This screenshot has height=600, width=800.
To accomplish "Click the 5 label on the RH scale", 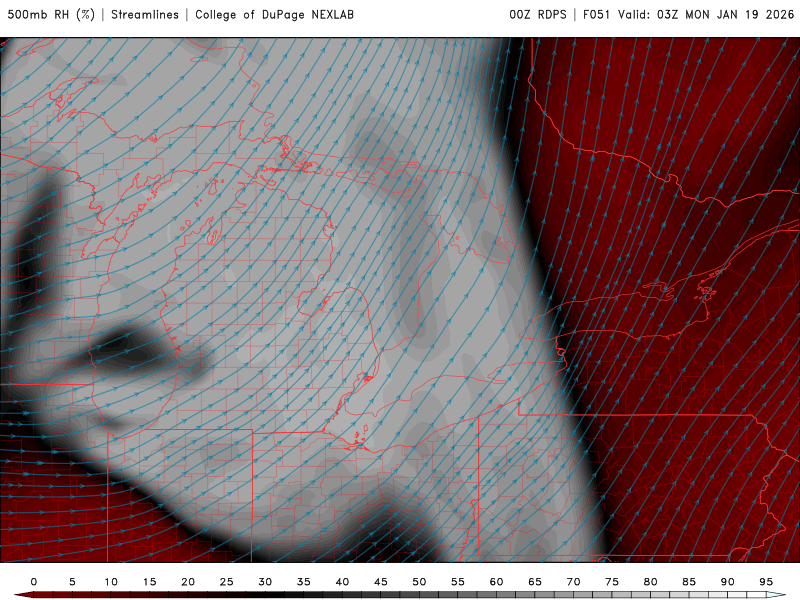I will click(72, 582).
